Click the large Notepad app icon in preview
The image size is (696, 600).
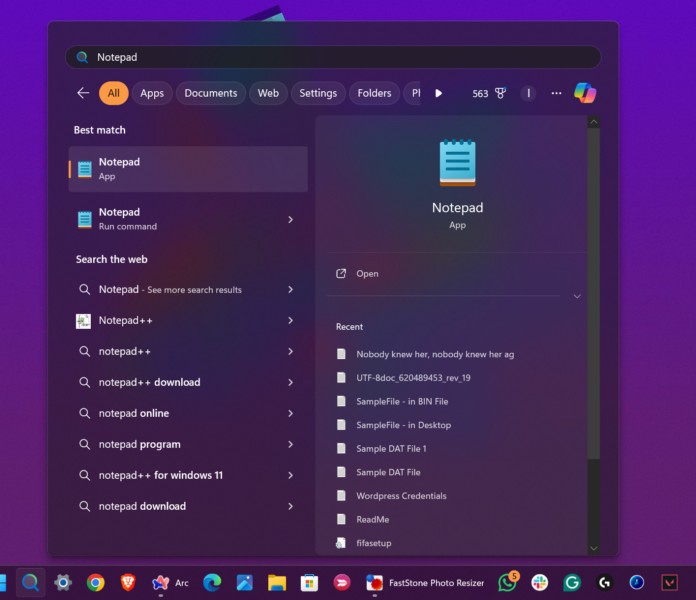(x=458, y=162)
